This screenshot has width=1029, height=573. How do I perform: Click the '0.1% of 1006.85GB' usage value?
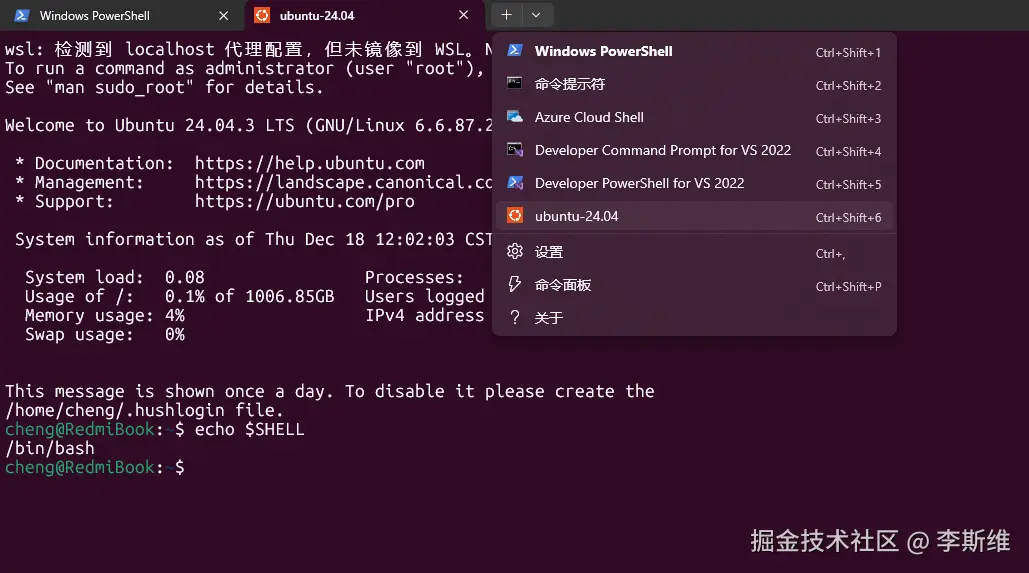coord(249,296)
